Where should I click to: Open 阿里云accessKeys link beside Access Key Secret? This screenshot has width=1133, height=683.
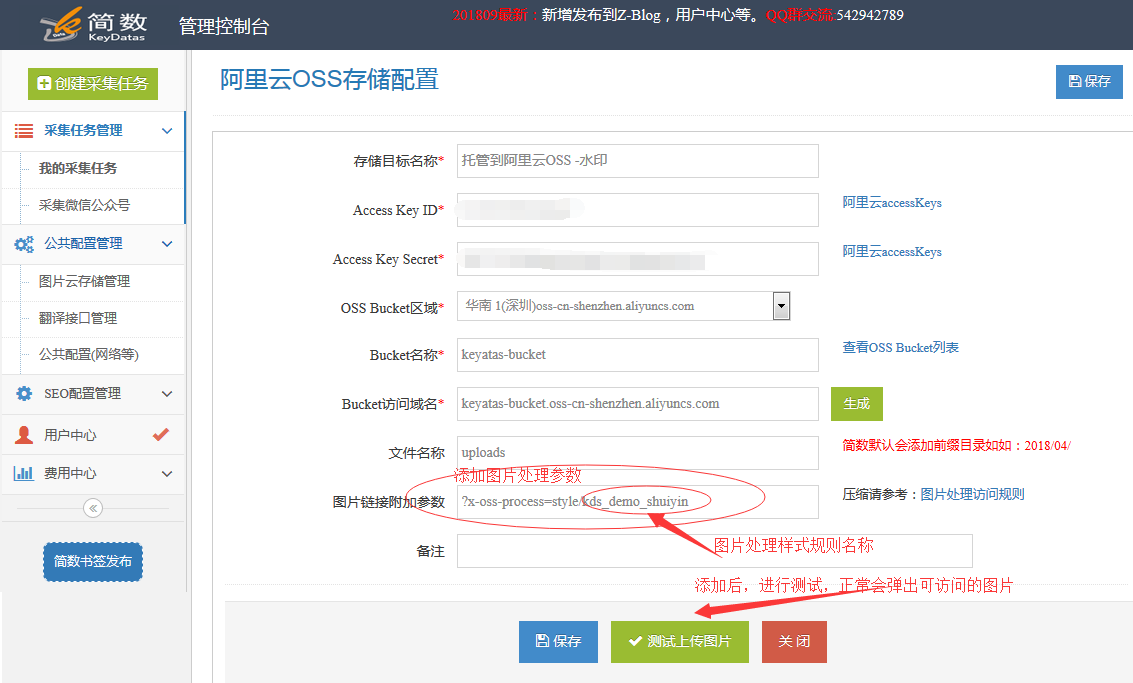[x=892, y=252]
